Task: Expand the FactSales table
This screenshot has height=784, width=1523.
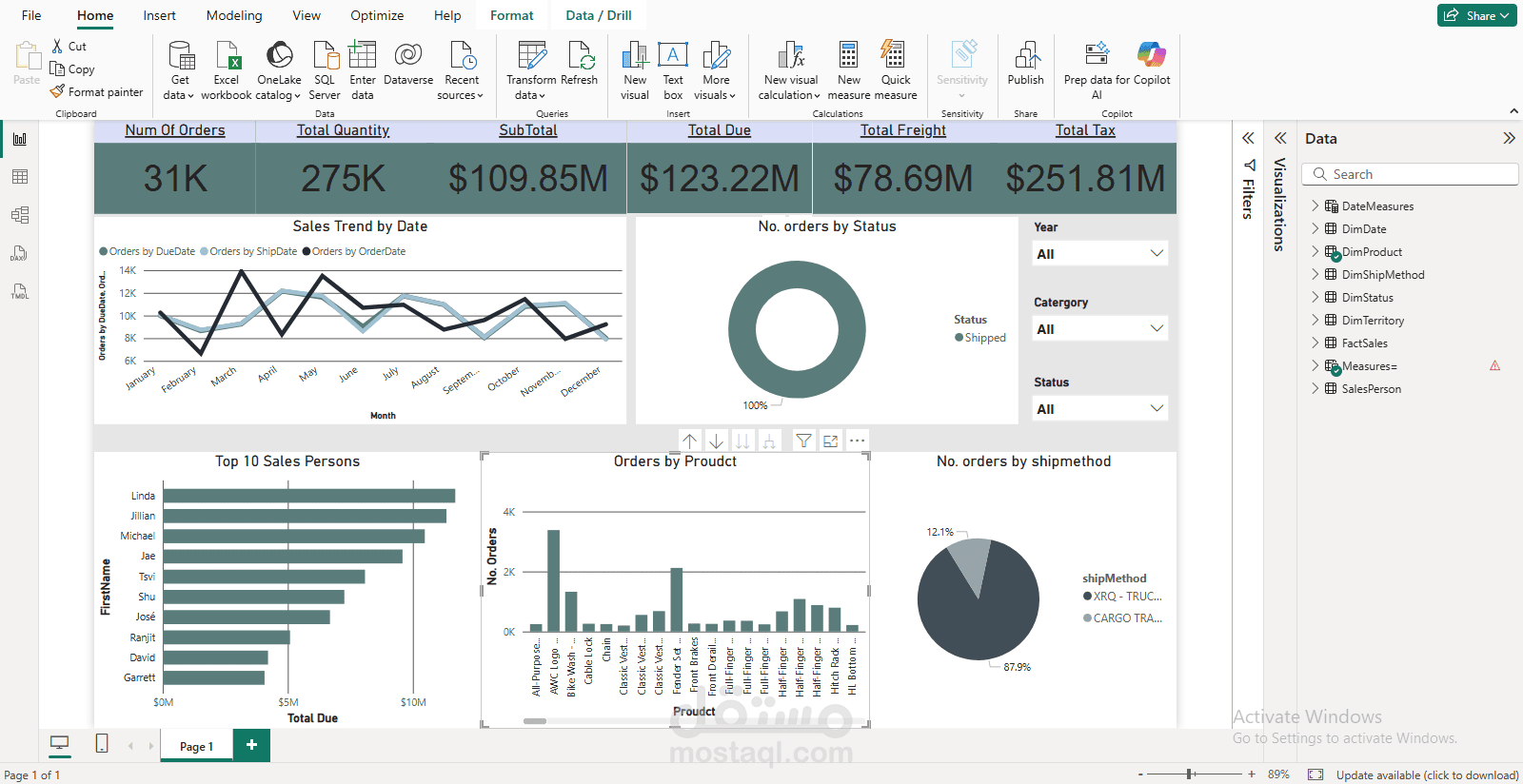Action: (1315, 343)
